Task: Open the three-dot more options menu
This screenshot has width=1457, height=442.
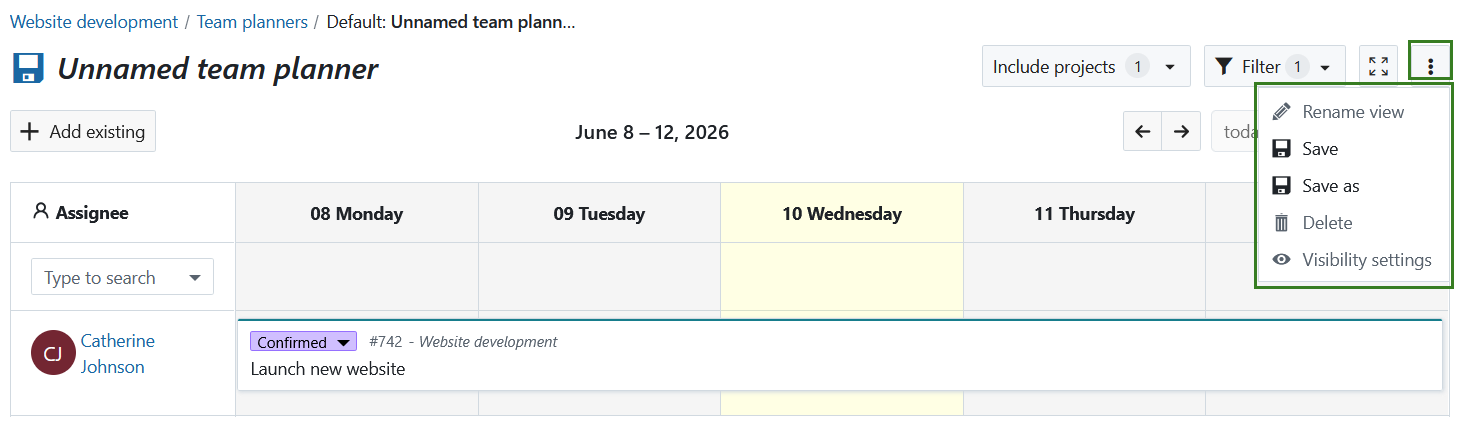Action: pyautogui.click(x=1431, y=66)
